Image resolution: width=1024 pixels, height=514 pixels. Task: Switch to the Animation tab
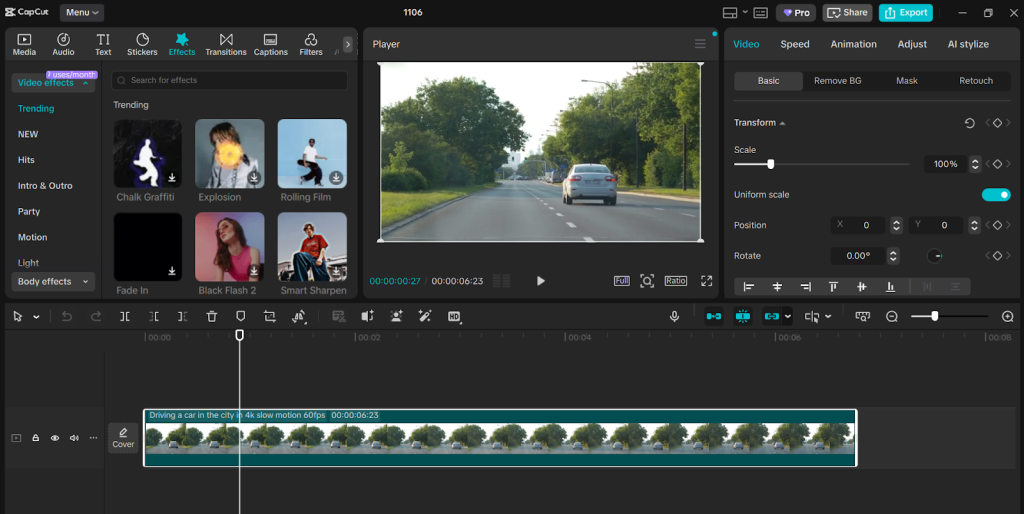[853, 44]
